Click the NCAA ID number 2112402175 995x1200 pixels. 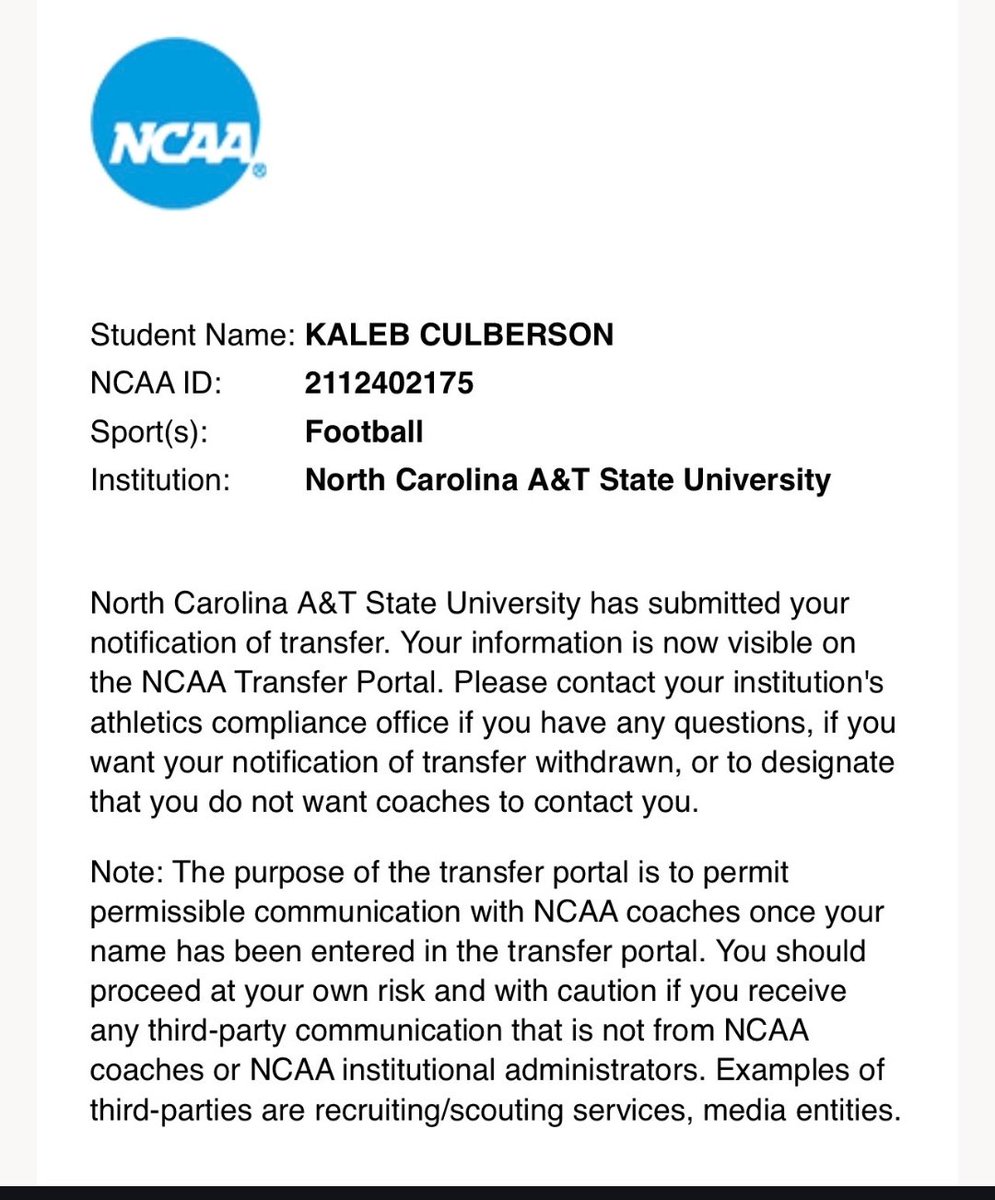(389, 383)
